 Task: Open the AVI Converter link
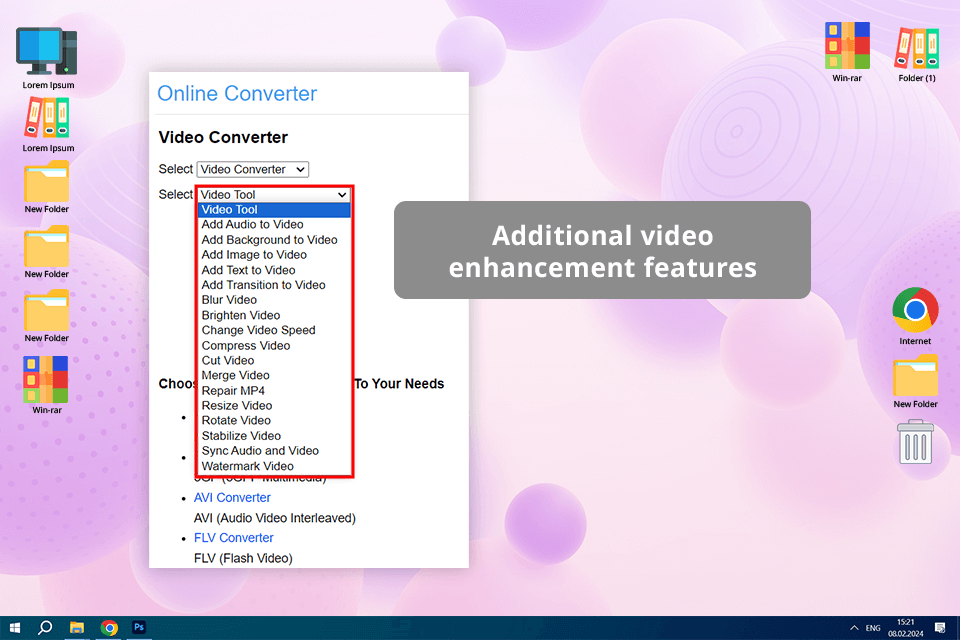232,498
